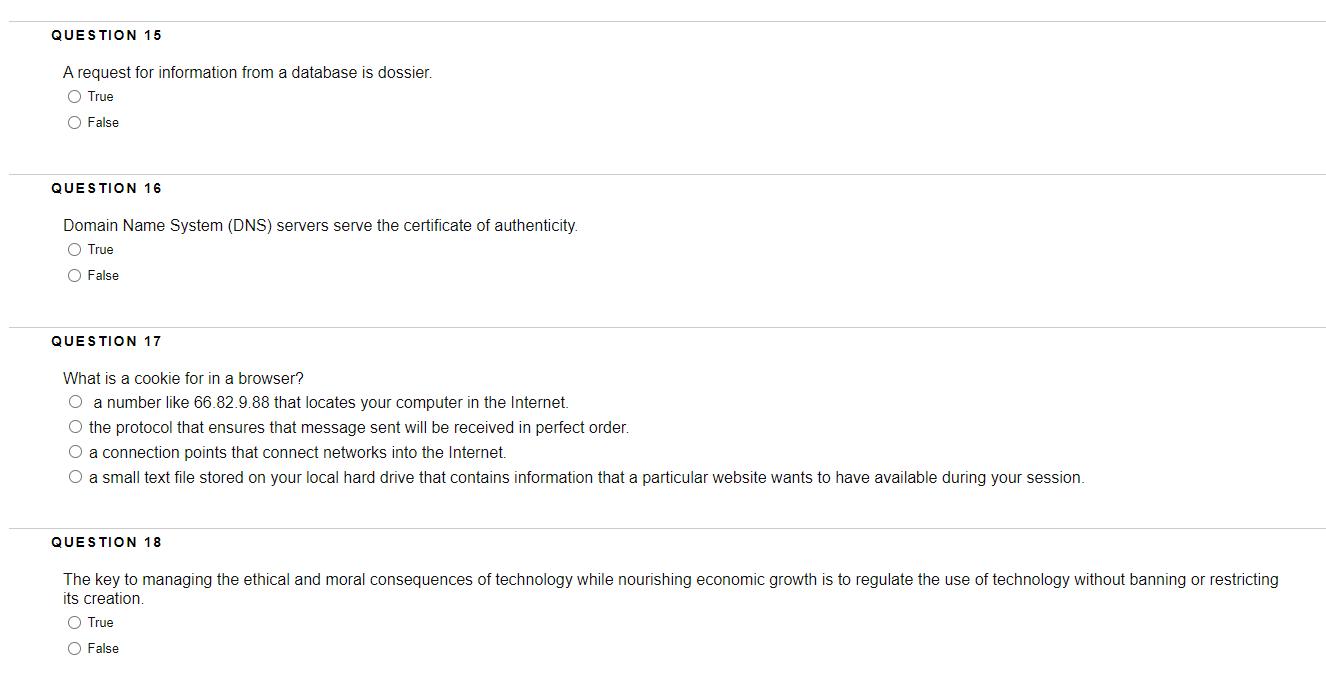This screenshot has height=699, width=1326.
Task: Answer False radio circle for Question 18
Action: pyautogui.click(x=75, y=649)
